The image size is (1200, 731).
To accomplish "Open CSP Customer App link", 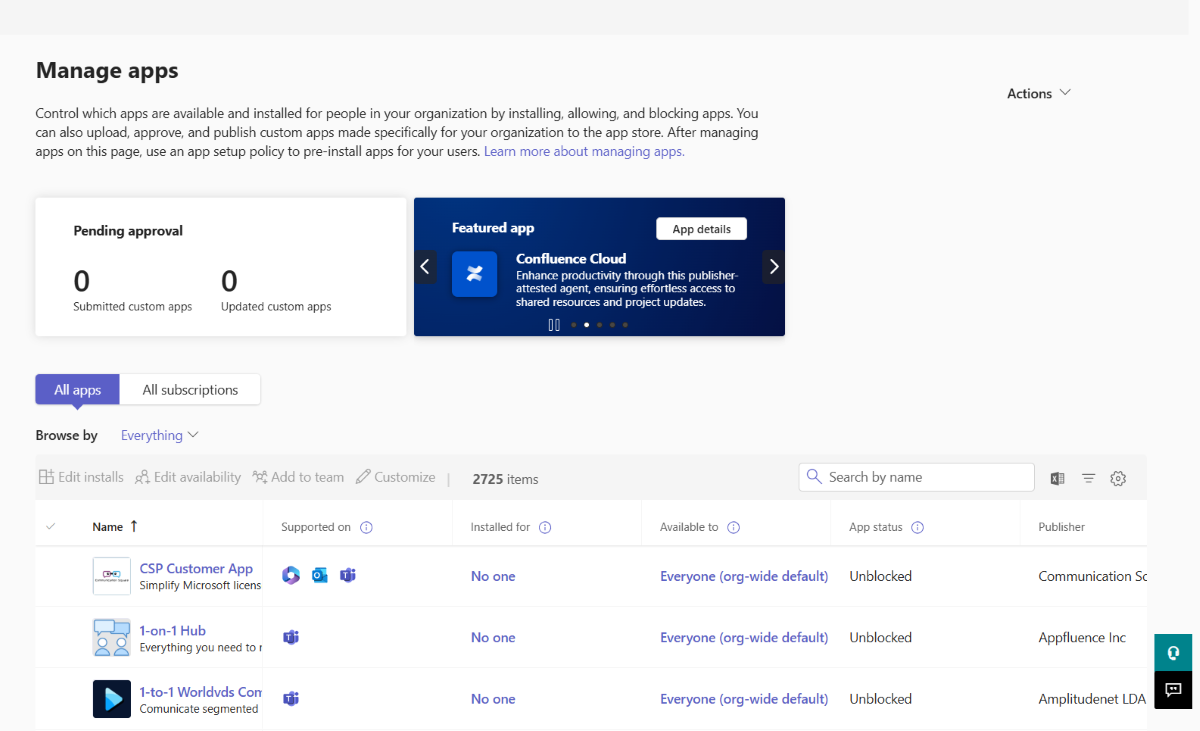I will (x=196, y=568).
